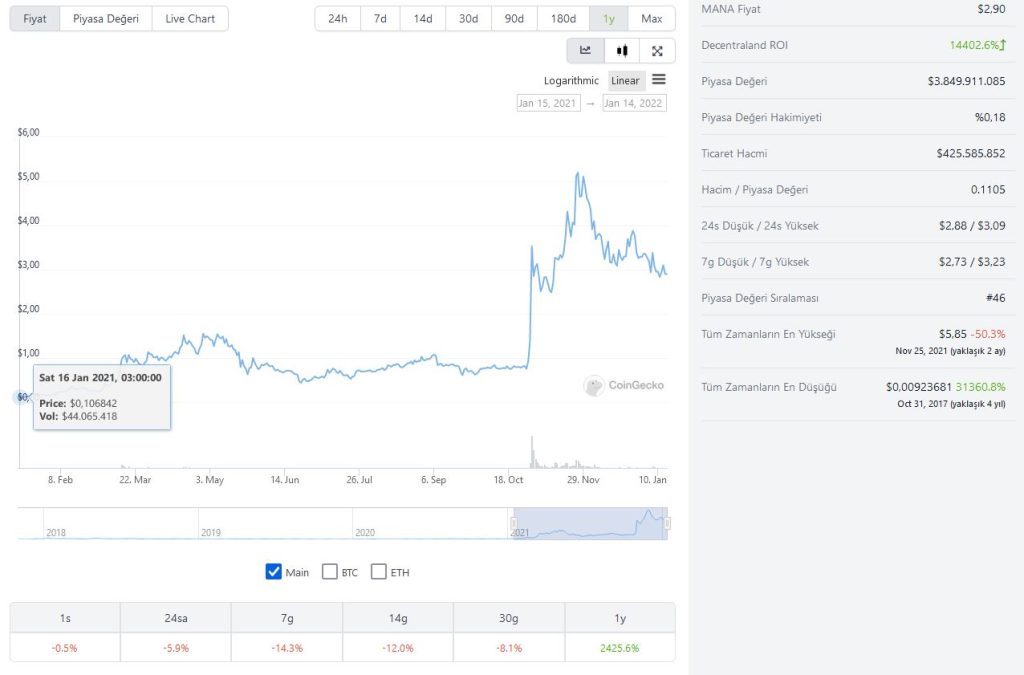The height and width of the screenshot is (675, 1024).
Task: Click the -8.1% change value
Action: click(x=509, y=648)
